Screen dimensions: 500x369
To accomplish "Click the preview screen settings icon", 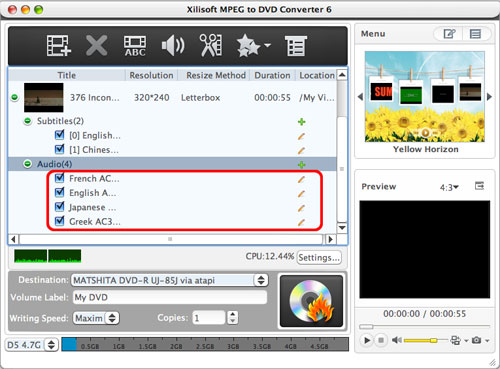I will coord(455,340).
